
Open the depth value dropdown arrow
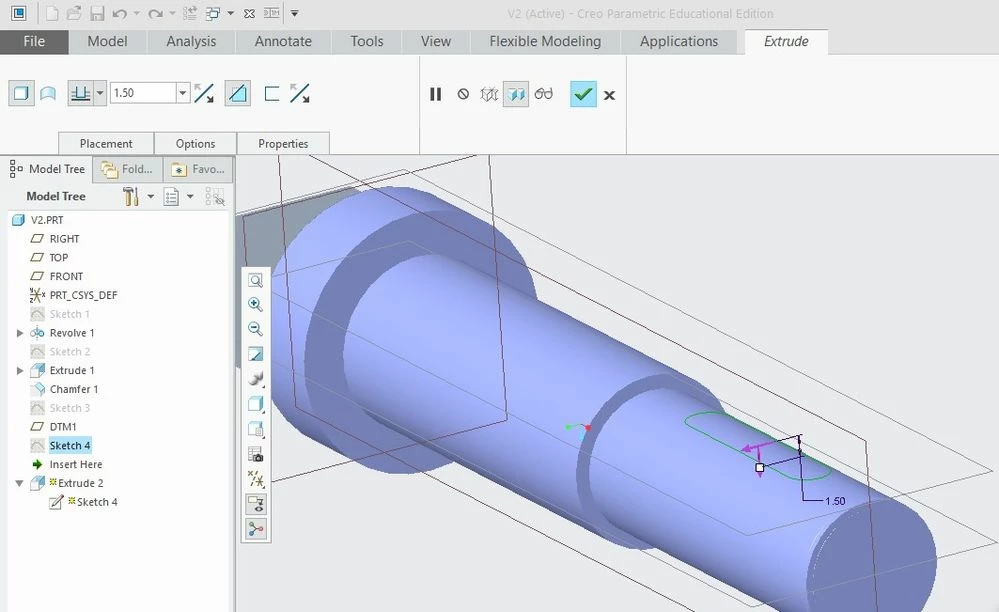183,93
